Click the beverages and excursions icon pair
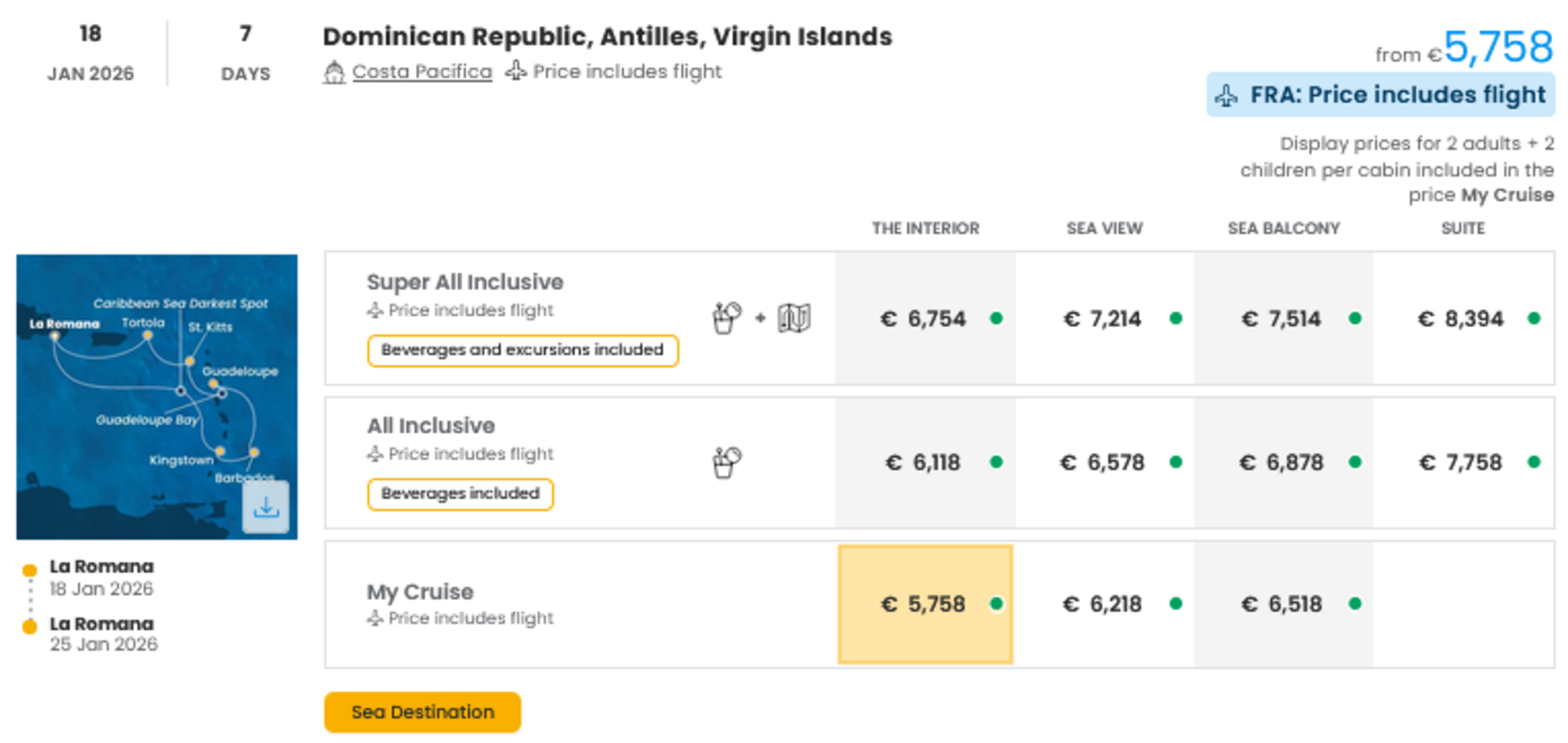This screenshot has height=743, width=1568. pyautogui.click(x=762, y=318)
